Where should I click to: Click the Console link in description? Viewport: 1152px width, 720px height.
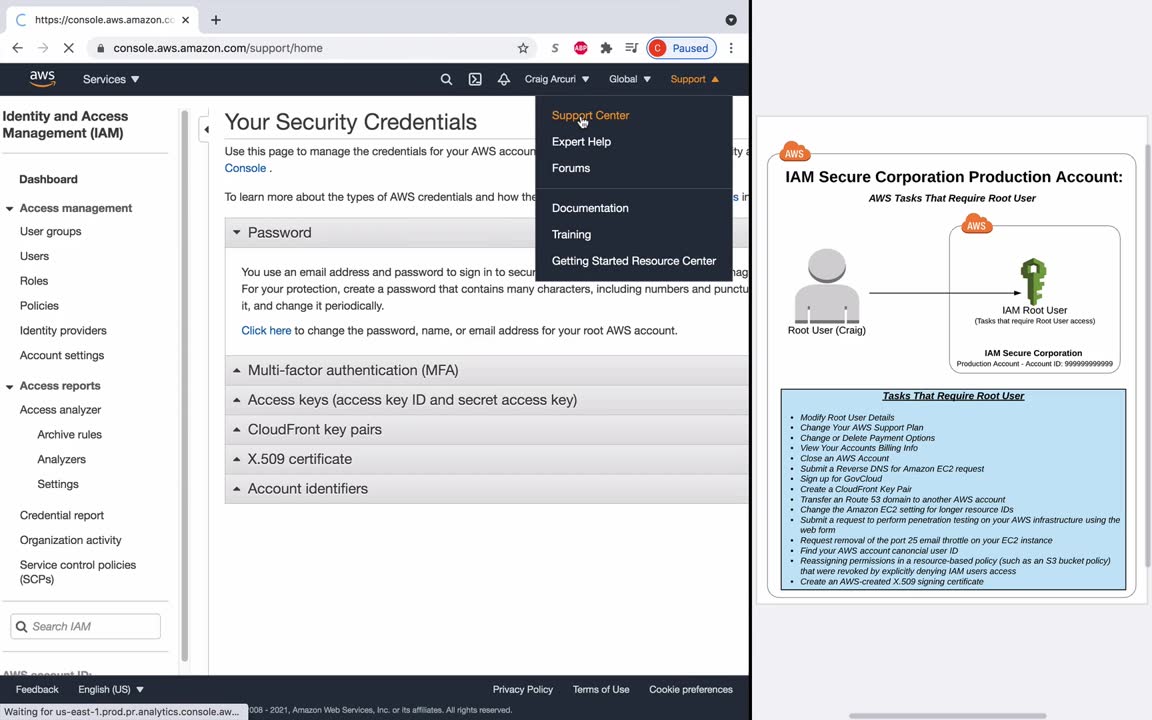tap(245, 168)
